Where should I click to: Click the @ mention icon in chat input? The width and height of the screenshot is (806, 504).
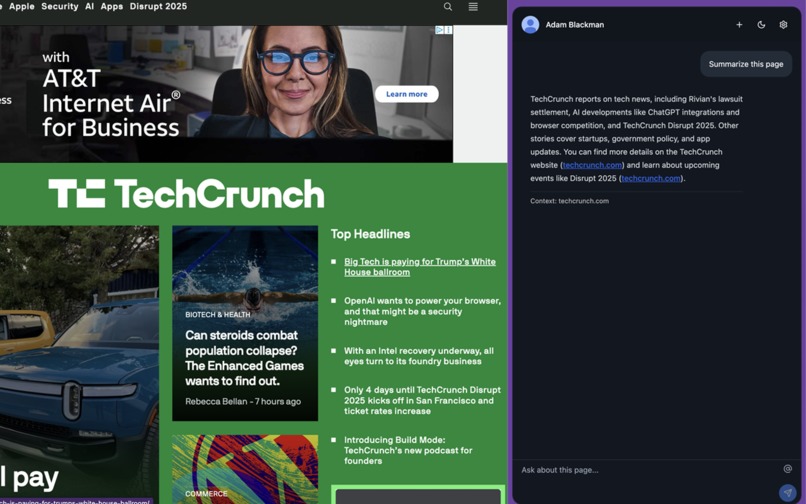[x=787, y=469]
